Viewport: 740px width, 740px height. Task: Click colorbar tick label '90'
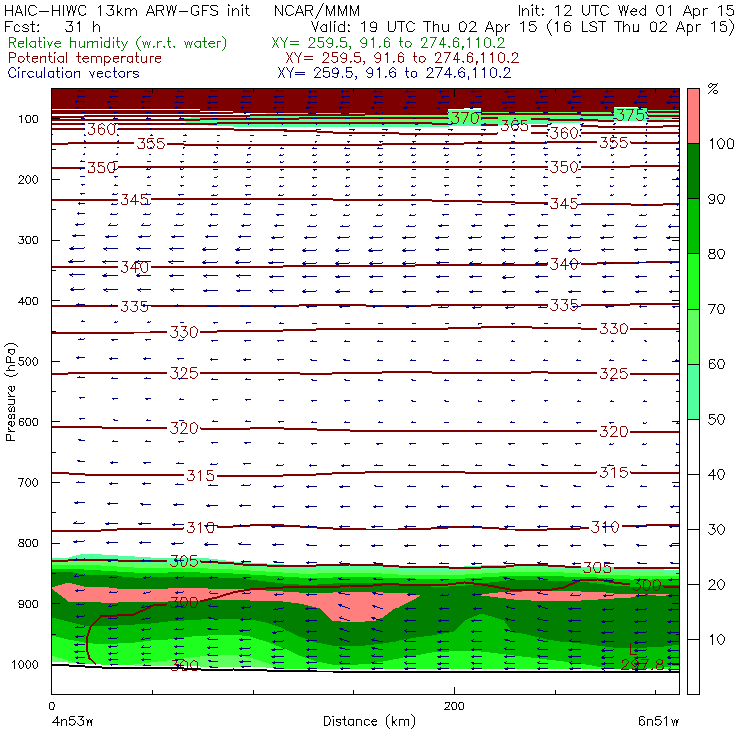[x=716, y=199]
